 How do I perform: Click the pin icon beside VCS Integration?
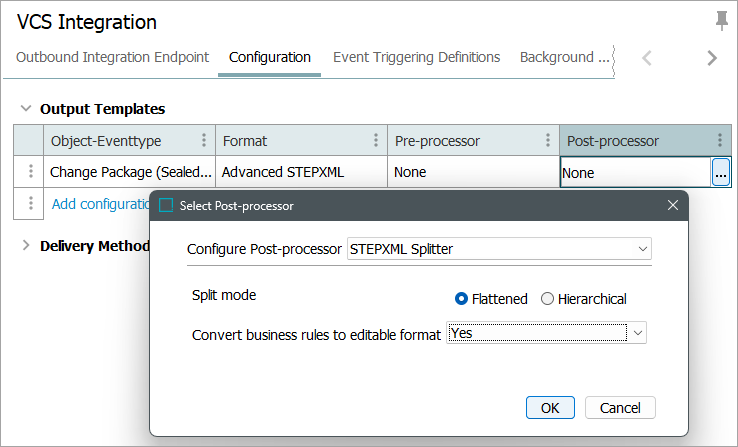click(x=721, y=21)
